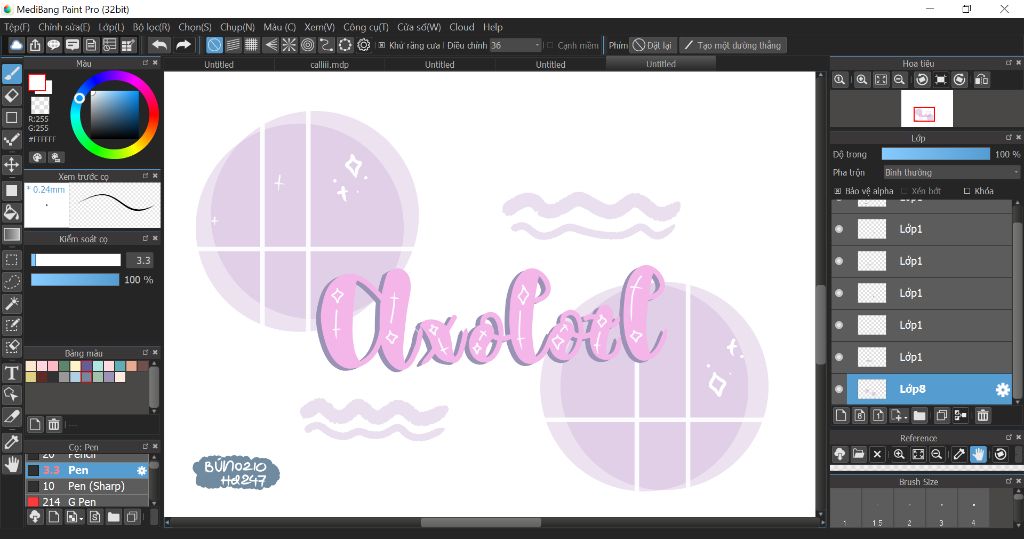Adjust Độ trong layer opacity slider

[x=935, y=154]
